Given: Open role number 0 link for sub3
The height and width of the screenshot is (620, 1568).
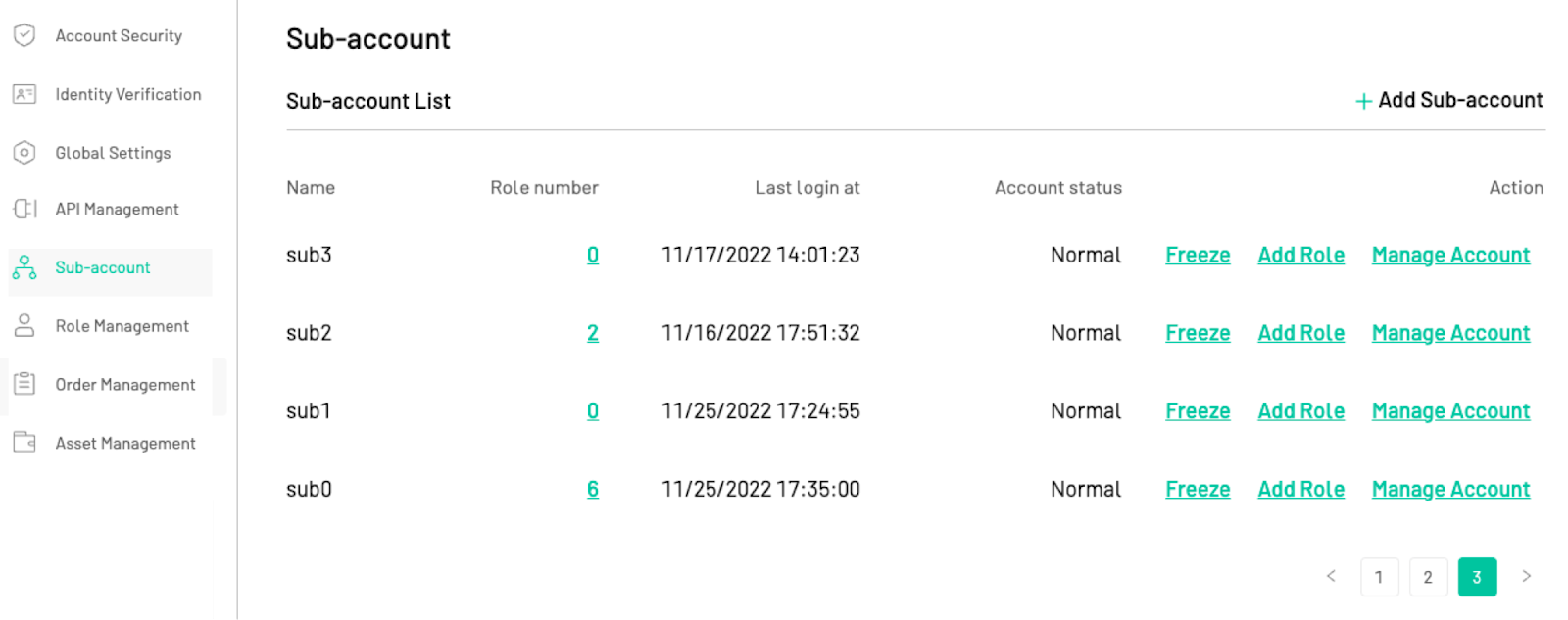Looking at the screenshot, I should [593, 255].
